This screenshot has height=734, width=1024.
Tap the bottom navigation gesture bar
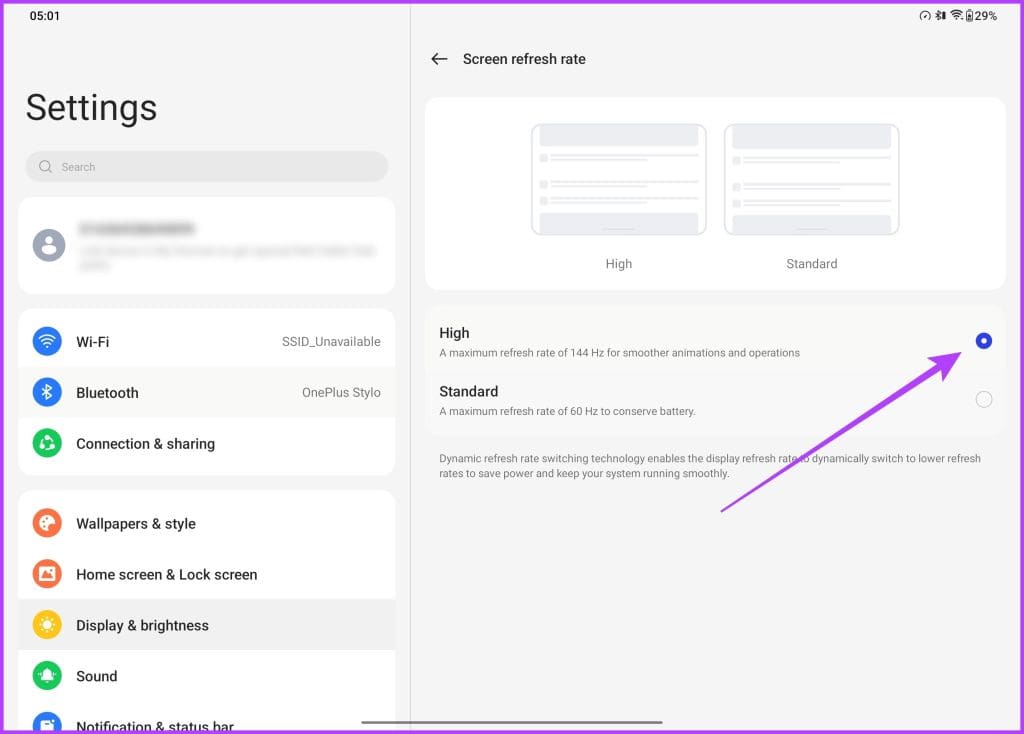point(512,722)
